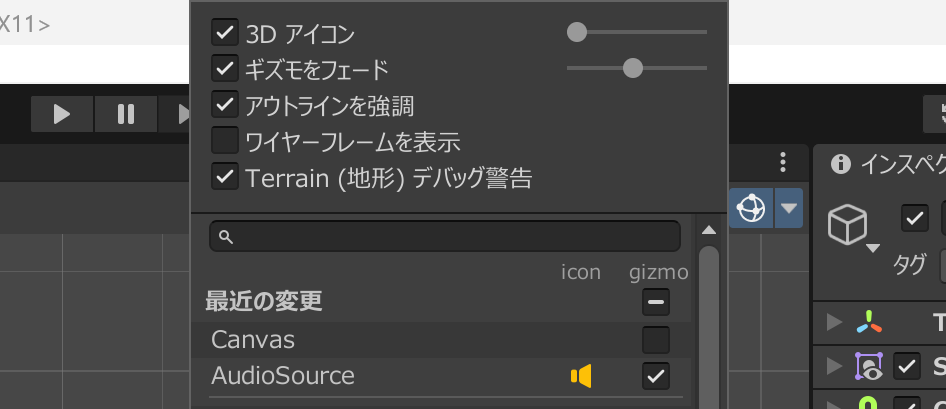
Task: Toggle the scene Gizmos button
Action: (751, 209)
